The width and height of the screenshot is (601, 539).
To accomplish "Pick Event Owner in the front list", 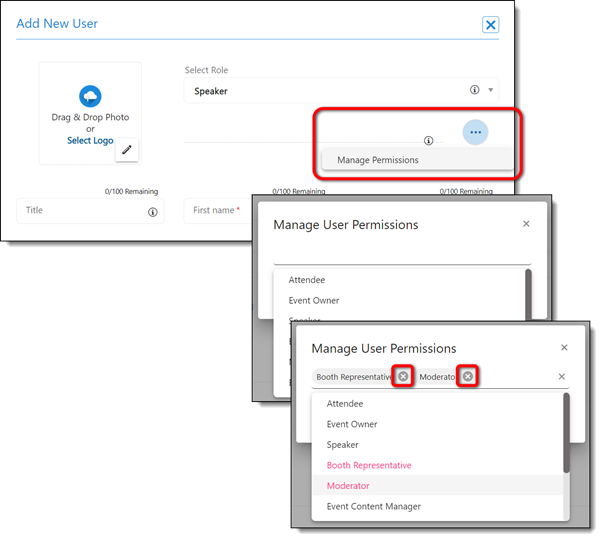I will coord(352,424).
